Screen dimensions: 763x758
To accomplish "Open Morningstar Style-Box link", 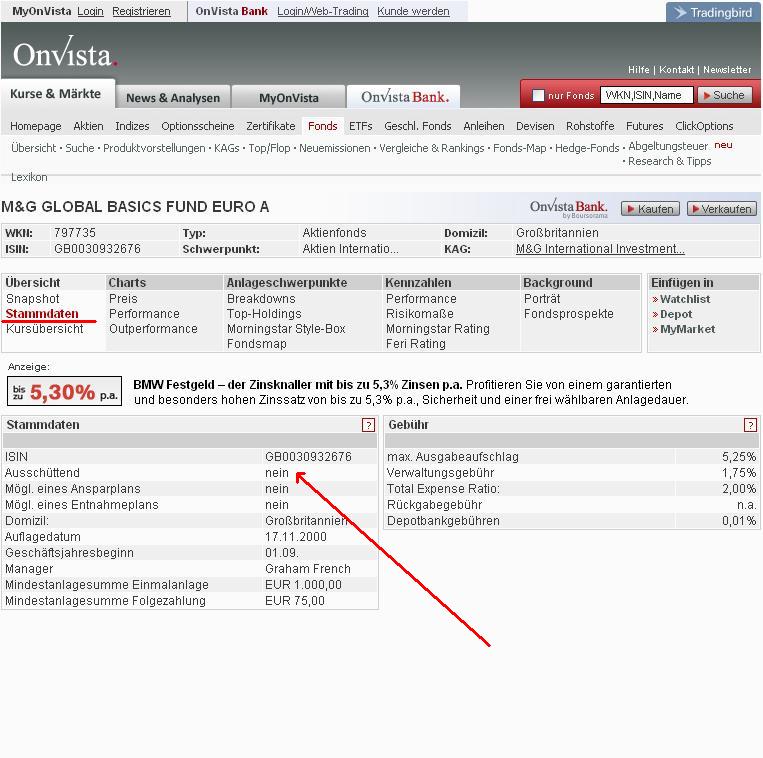I will pyautogui.click(x=286, y=329).
